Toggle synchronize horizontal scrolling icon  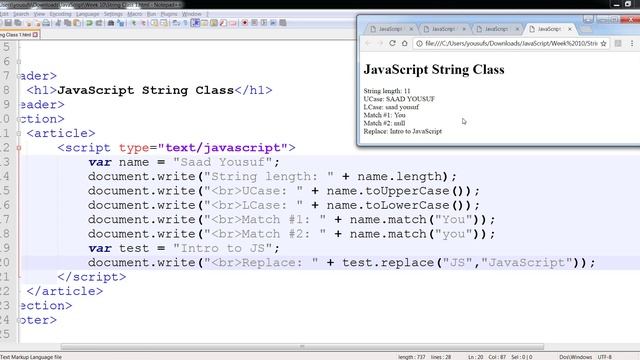[x=164, y=23]
